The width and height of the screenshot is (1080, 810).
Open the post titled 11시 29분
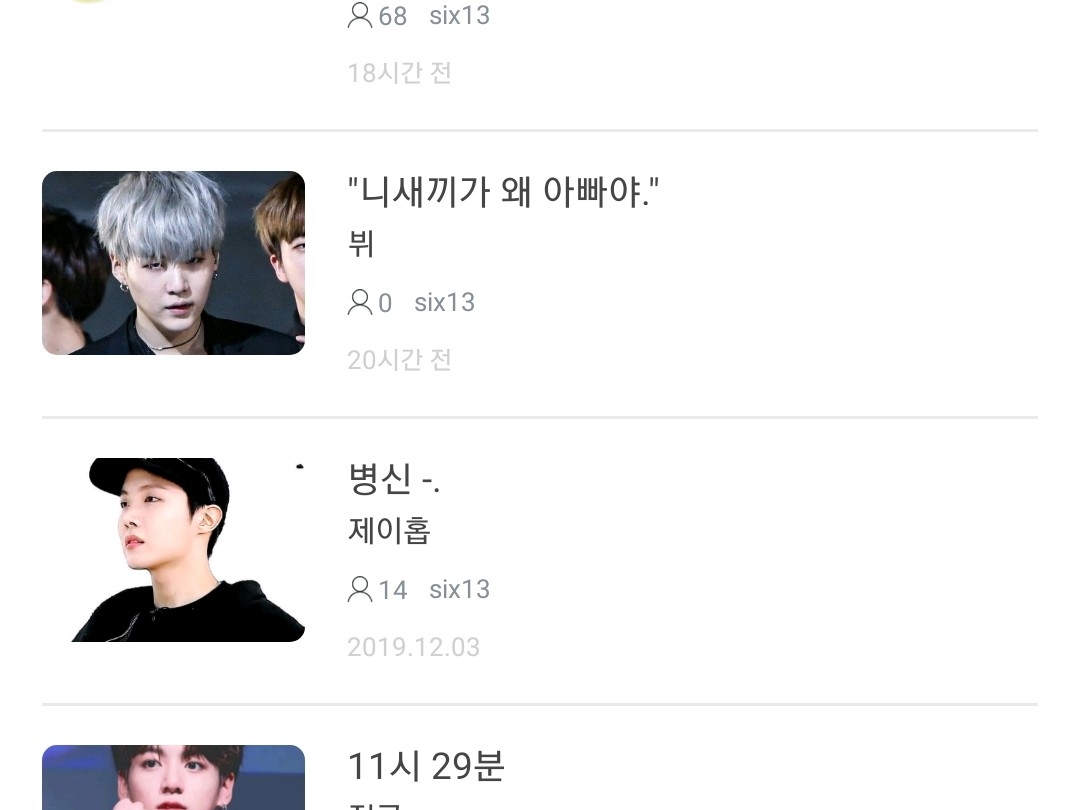[426, 766]
